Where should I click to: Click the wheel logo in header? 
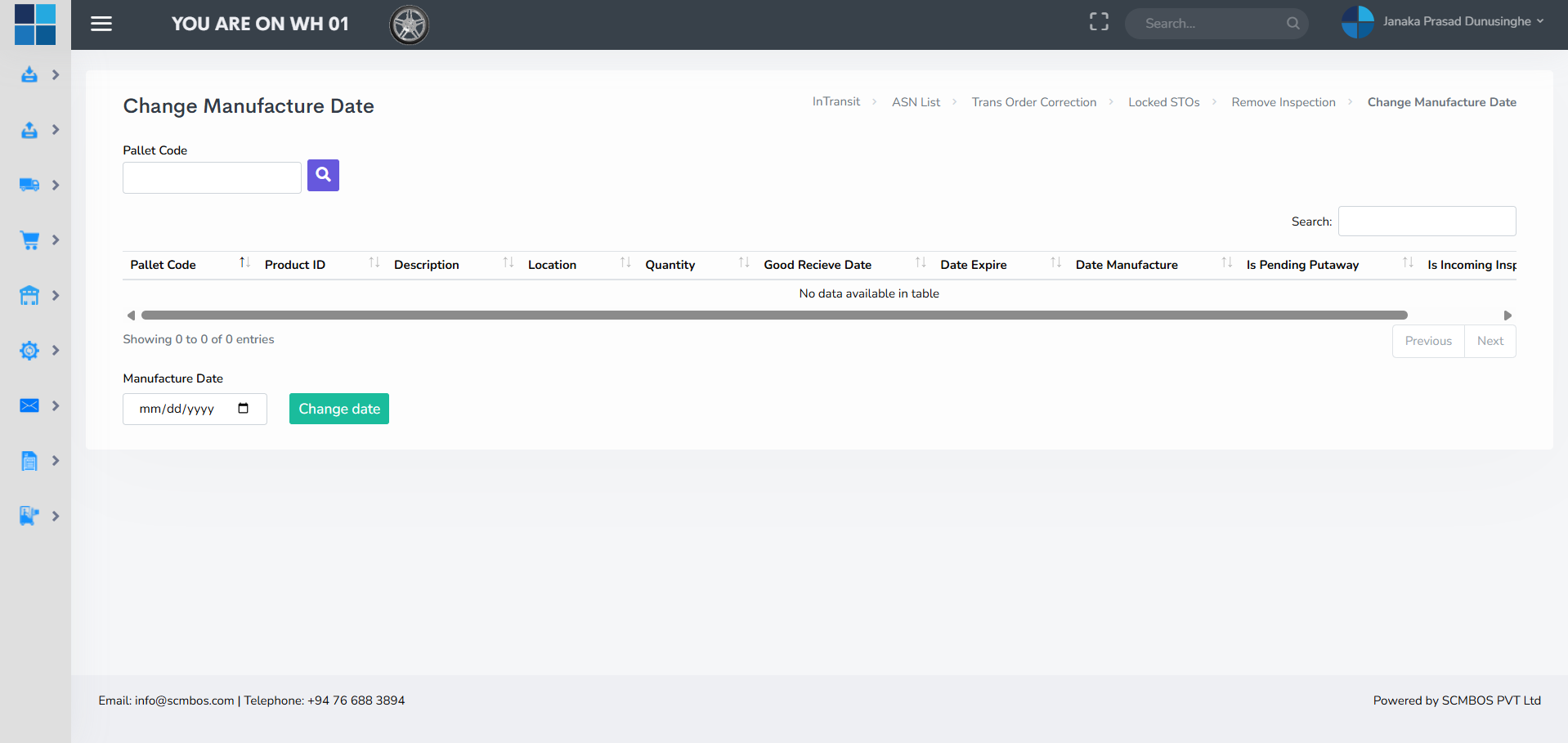[409, 25]
